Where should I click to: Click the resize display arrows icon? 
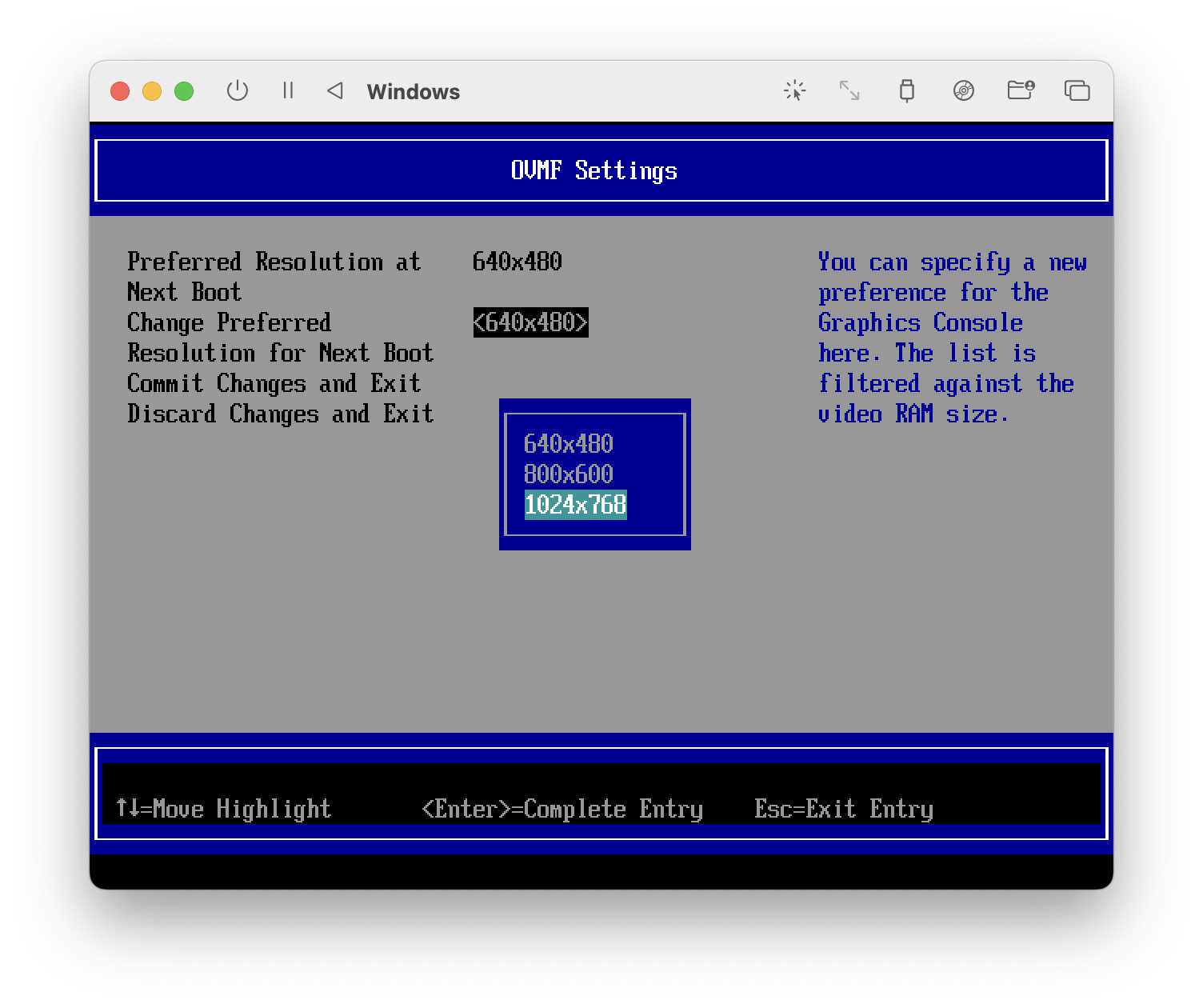tap(849, 91)
